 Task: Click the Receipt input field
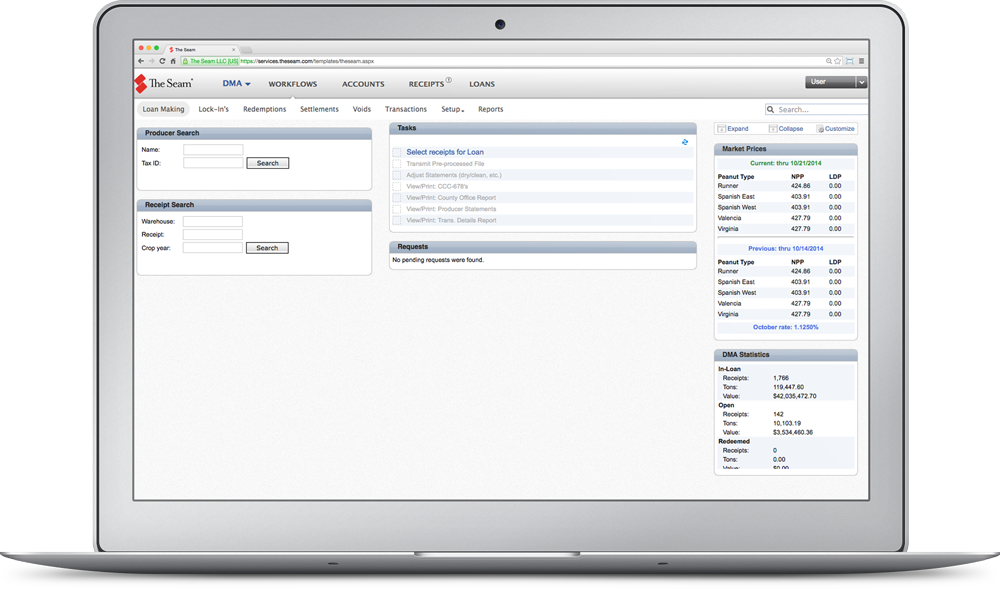point(212,235)
